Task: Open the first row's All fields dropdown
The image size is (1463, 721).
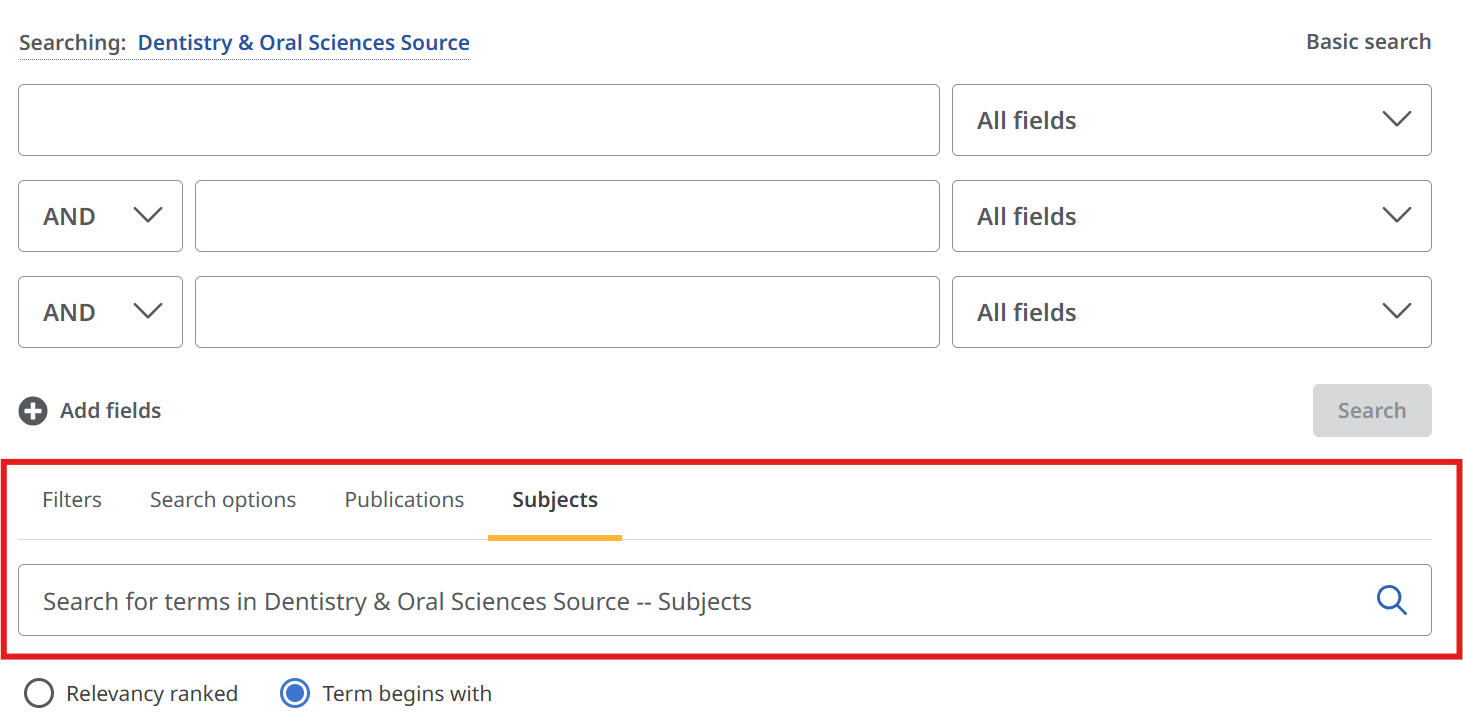Action: tap(1191, 120)
